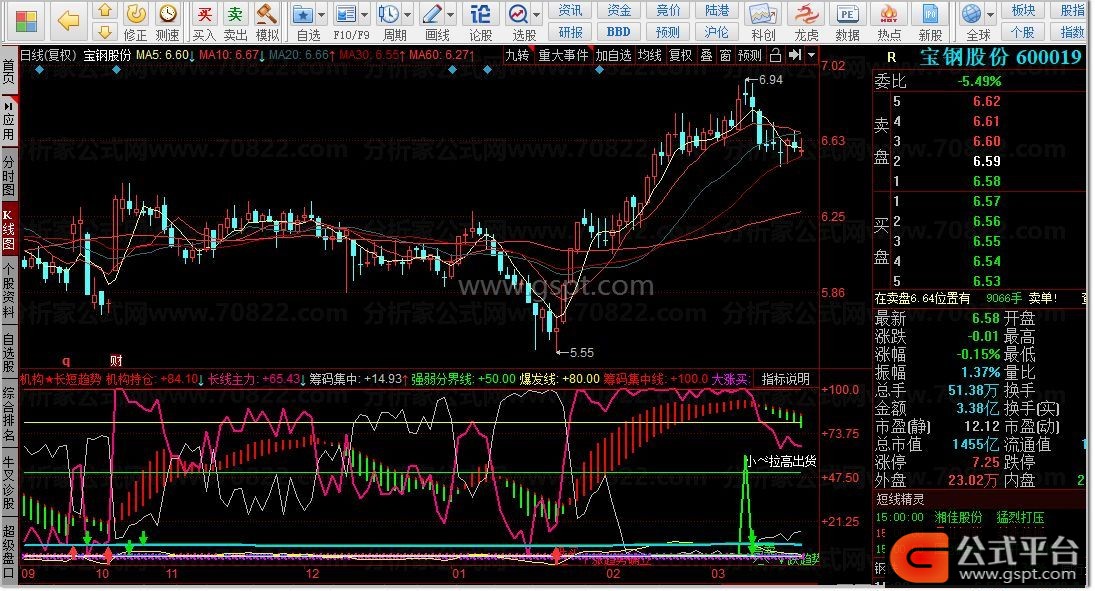The width and height of the screenshot is (1095, 591).
Task: Toggle the 复权 price adjustment option
Action: tap(680, 55)
